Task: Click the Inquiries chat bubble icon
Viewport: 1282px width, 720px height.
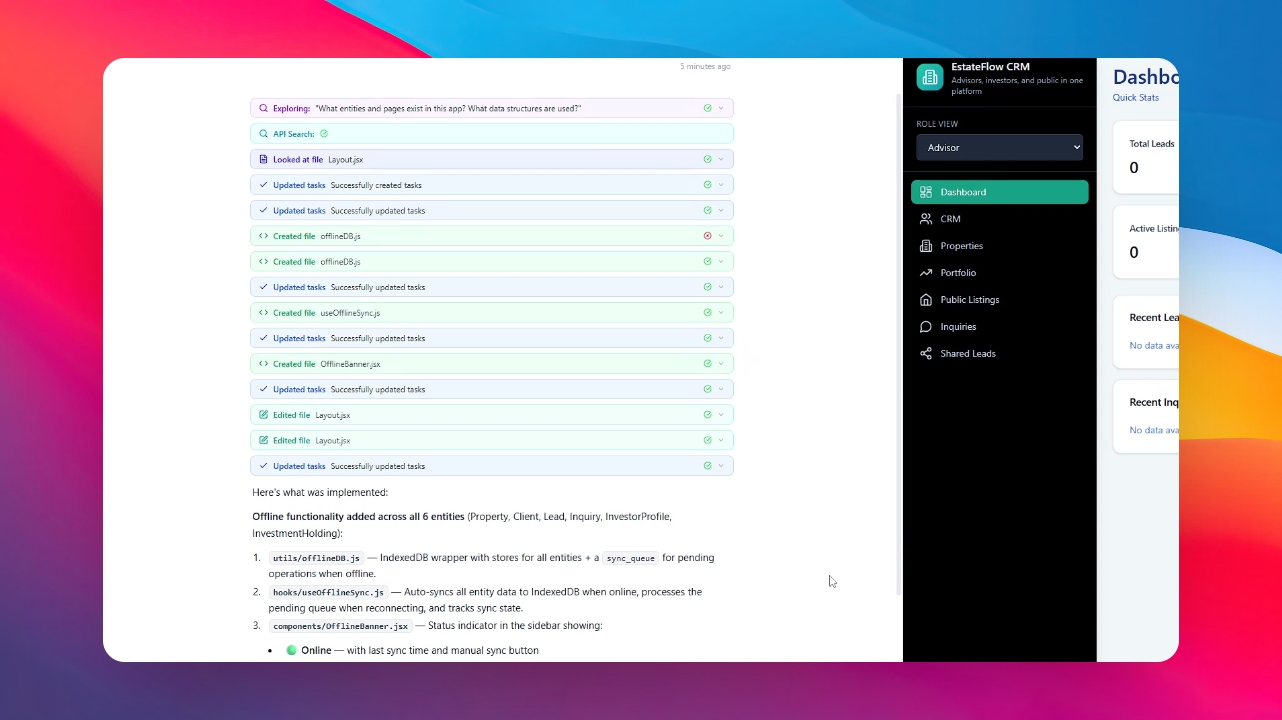Action: click(x=926, y=327)
